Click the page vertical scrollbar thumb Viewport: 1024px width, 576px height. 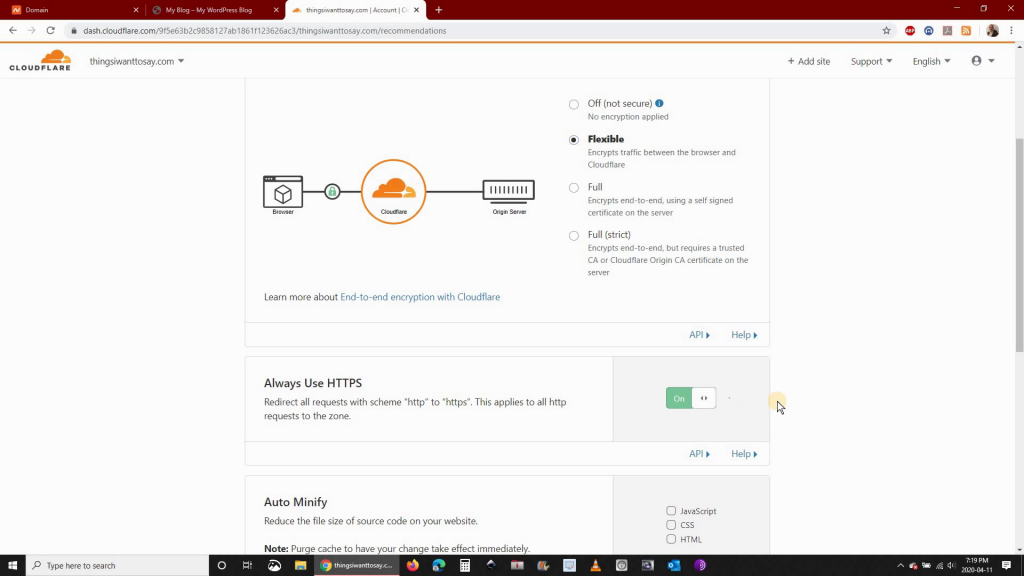(x=1019, y=245)
